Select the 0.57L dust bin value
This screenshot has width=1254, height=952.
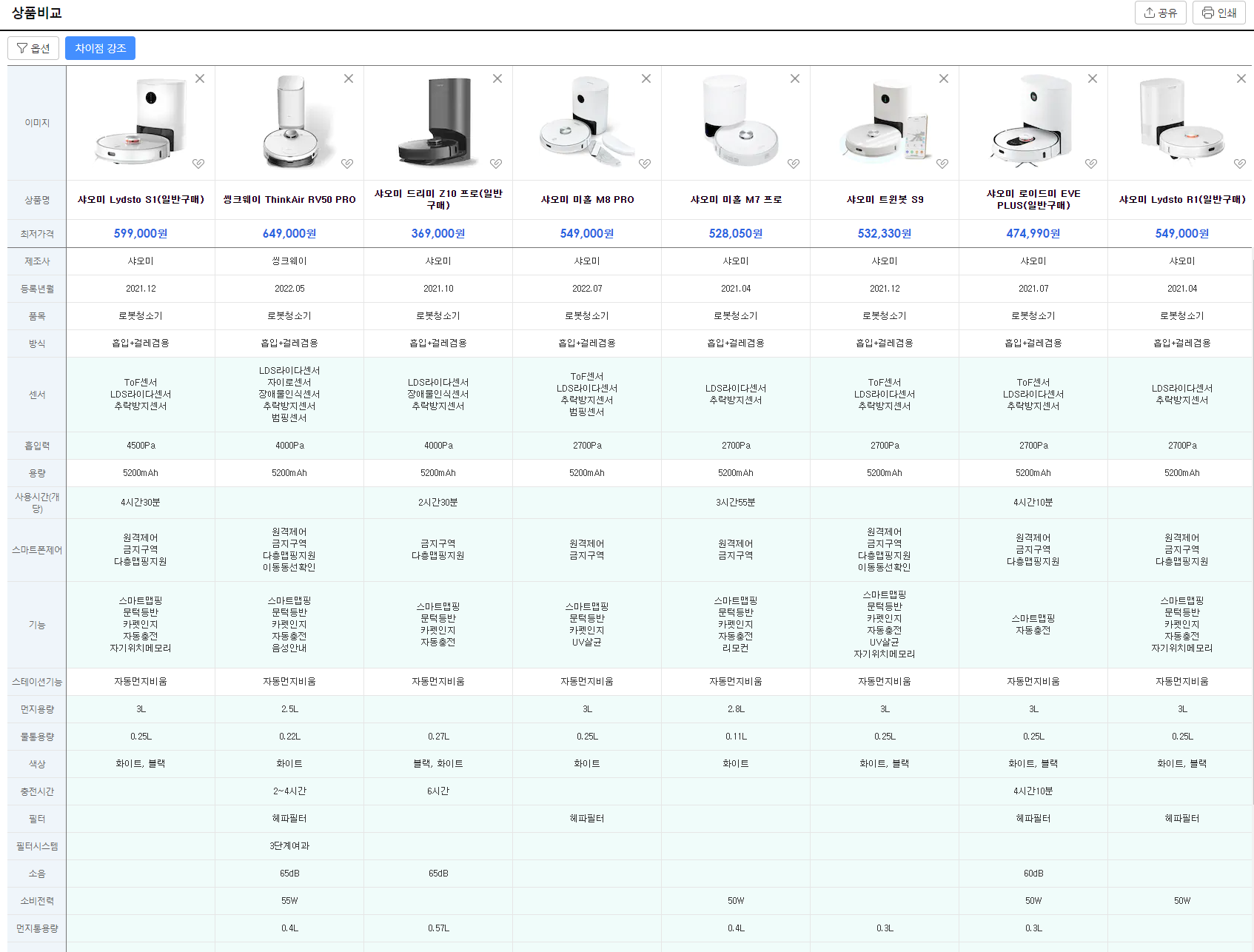pos(438,928)
